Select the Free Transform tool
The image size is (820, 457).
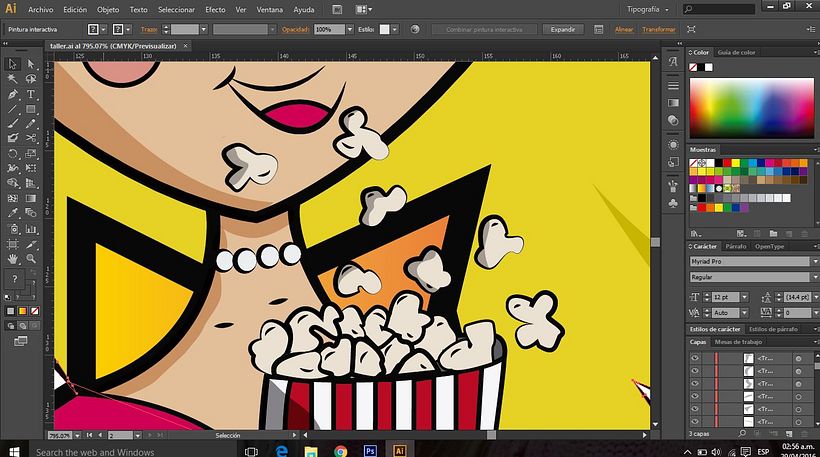coord(31,168)
